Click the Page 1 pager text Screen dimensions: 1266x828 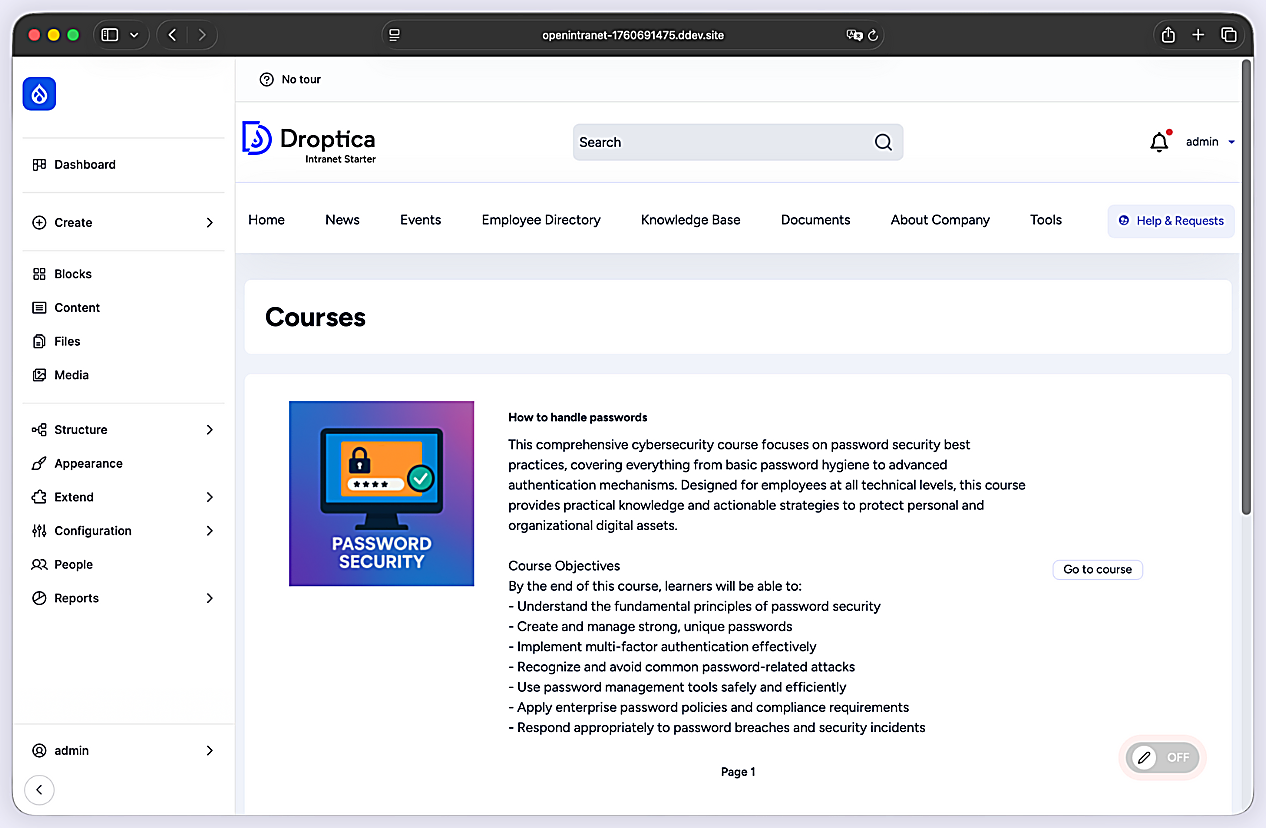pyautogui.click(x=738, y=772)
